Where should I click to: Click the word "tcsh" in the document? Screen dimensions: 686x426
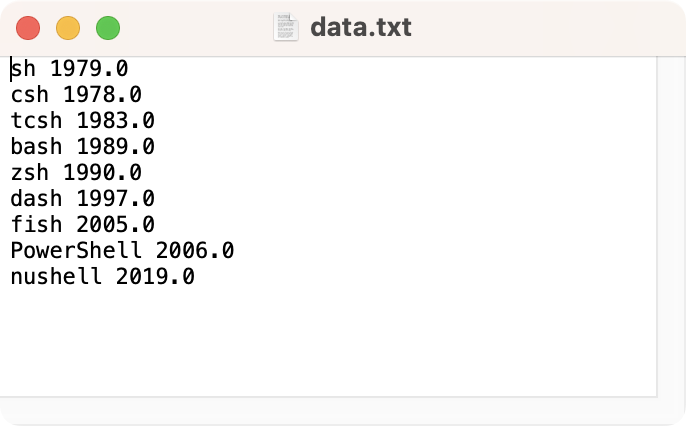point(37,121)
